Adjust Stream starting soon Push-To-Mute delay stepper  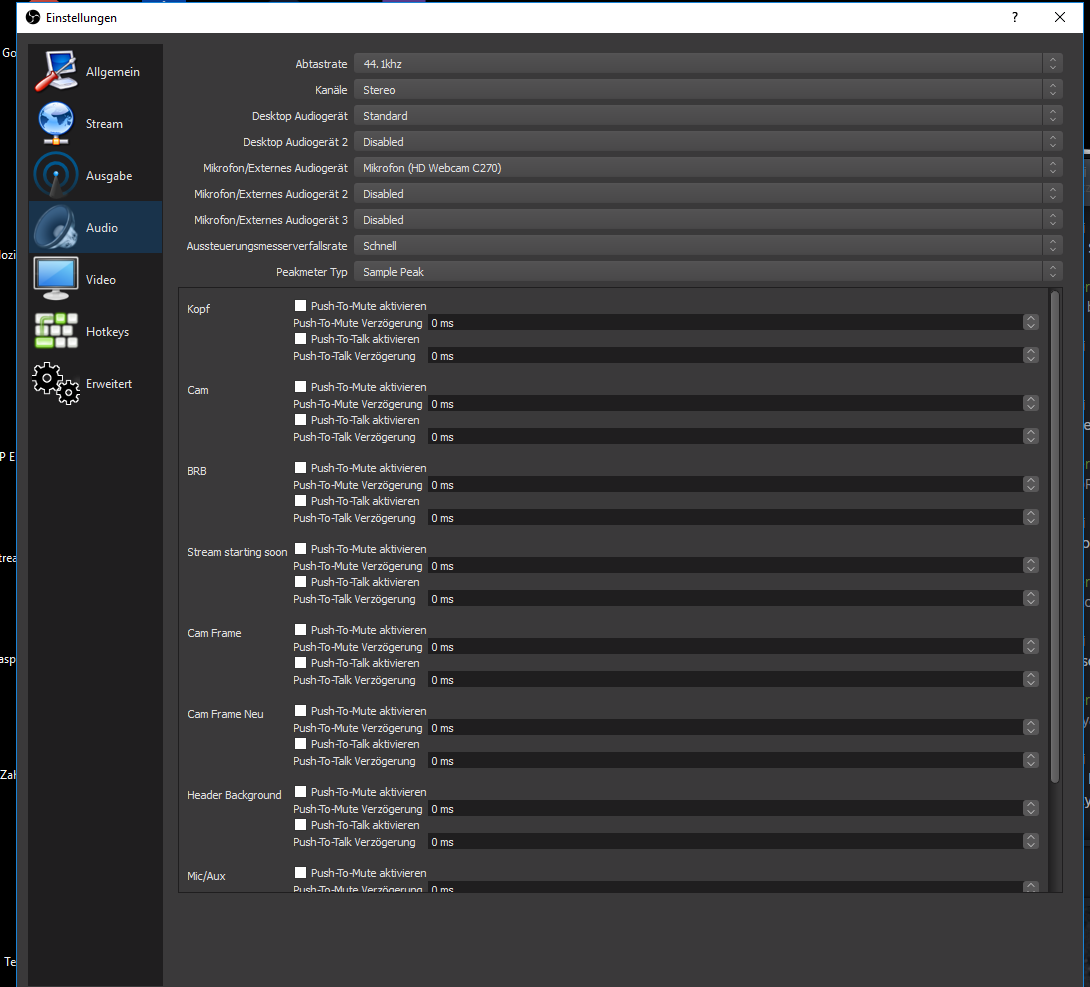coord(1031,565)
